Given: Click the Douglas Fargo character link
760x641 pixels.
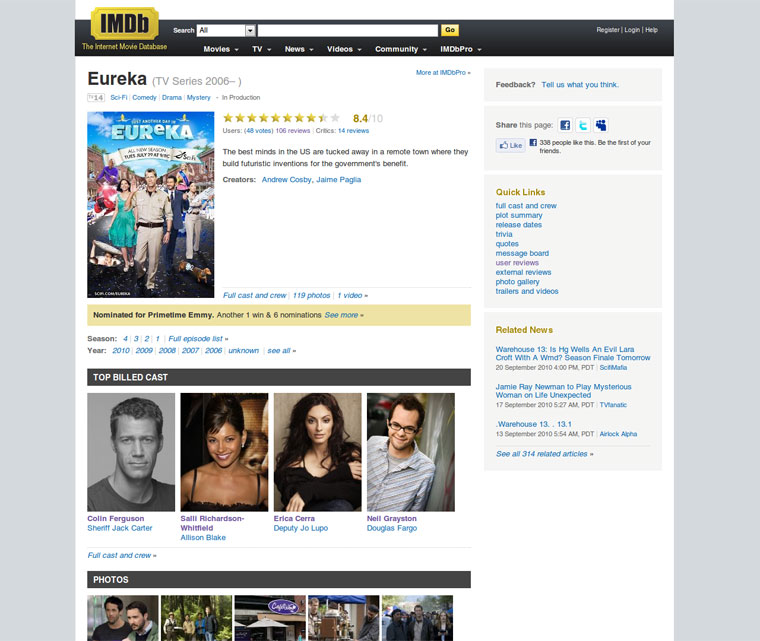Looking at the screenshot, I should [392, 528].
